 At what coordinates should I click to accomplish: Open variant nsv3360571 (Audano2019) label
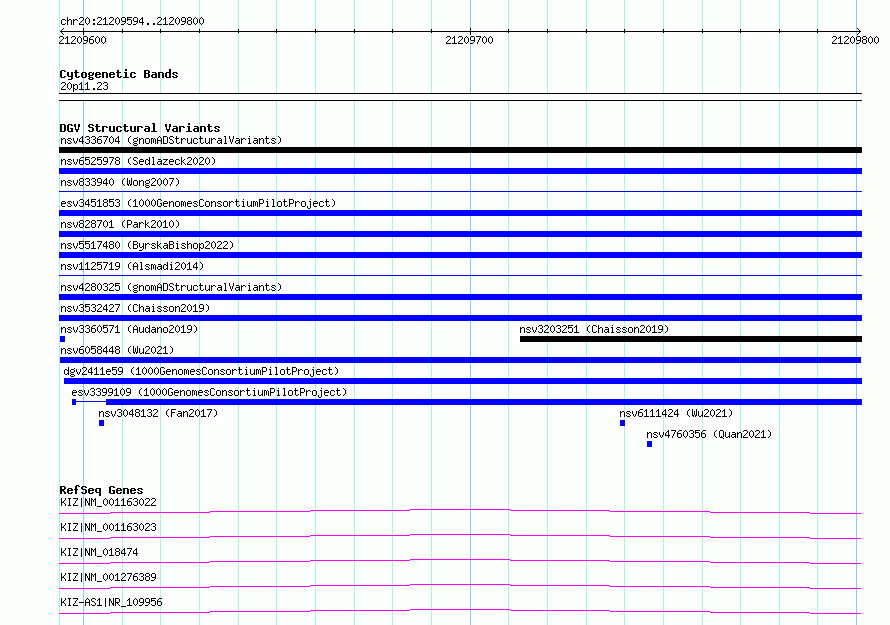129,329
